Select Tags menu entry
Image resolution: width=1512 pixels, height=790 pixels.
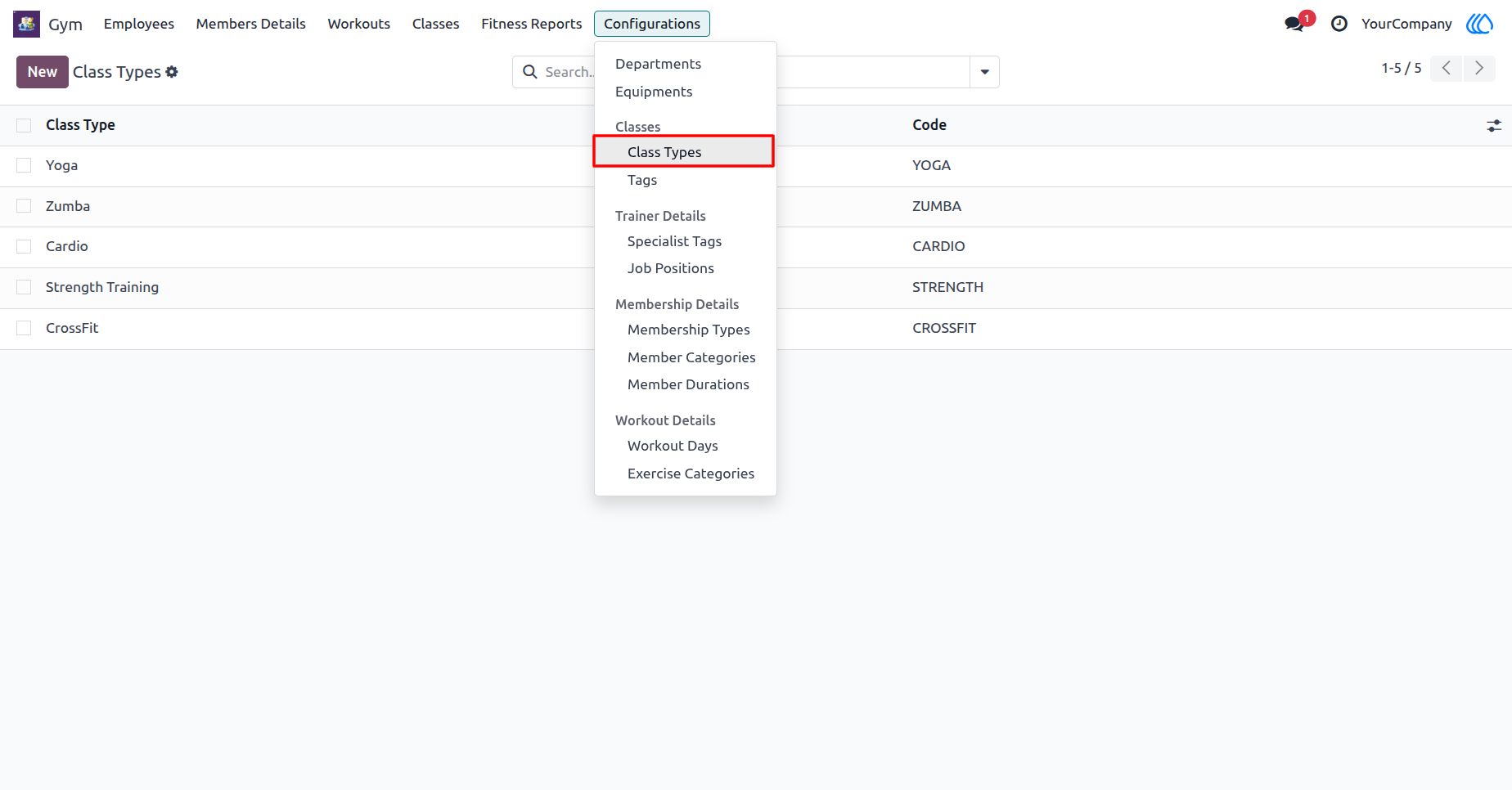686,180
